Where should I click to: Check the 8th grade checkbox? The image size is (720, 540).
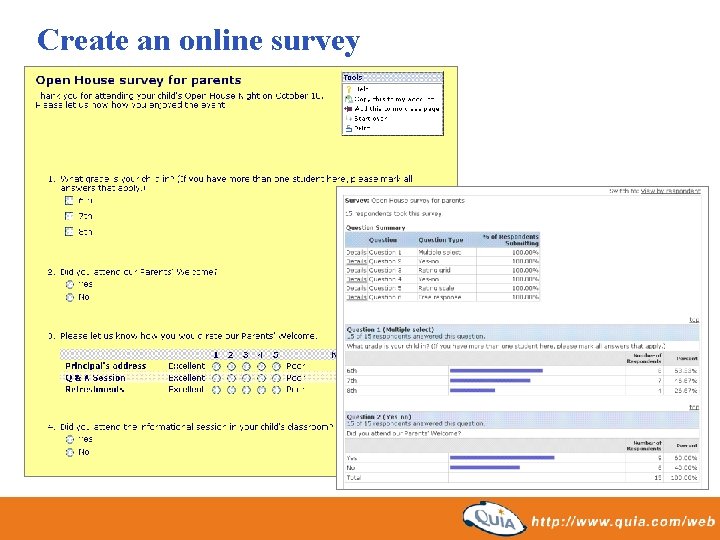pyautogui.click(x=69, y=231)
